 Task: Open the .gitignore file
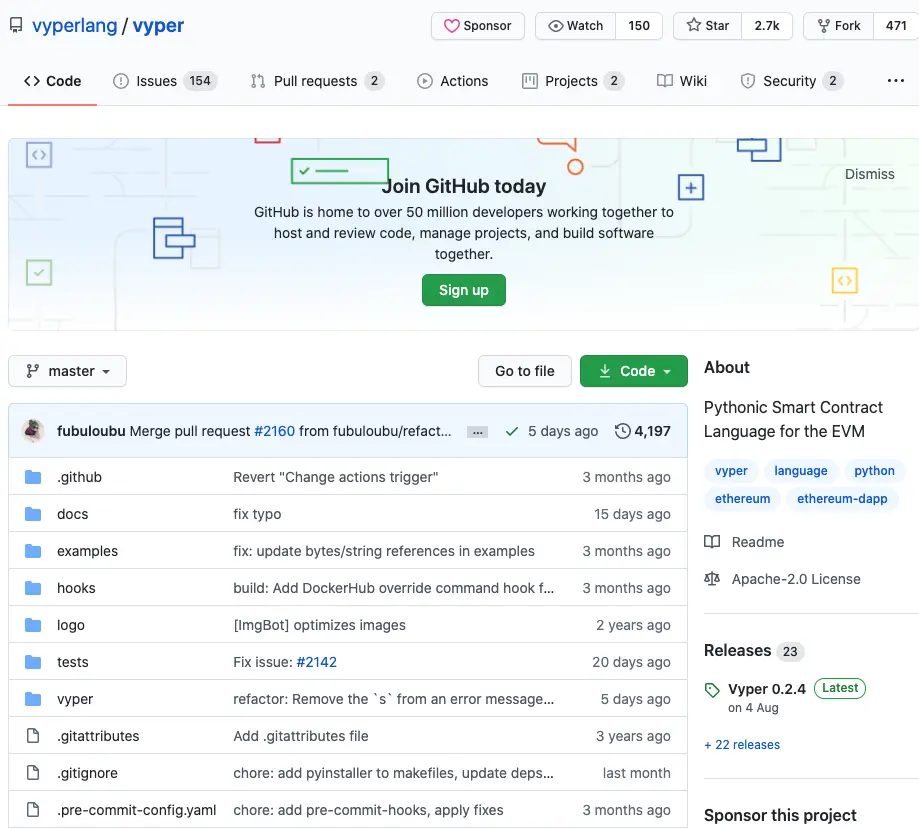pyautogui.click(x=87, y=773)
